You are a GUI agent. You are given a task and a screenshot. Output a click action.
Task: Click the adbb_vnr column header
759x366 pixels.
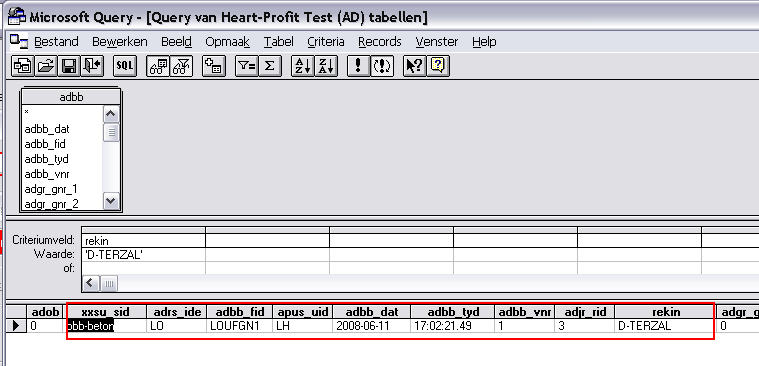(x=525, y=312)
